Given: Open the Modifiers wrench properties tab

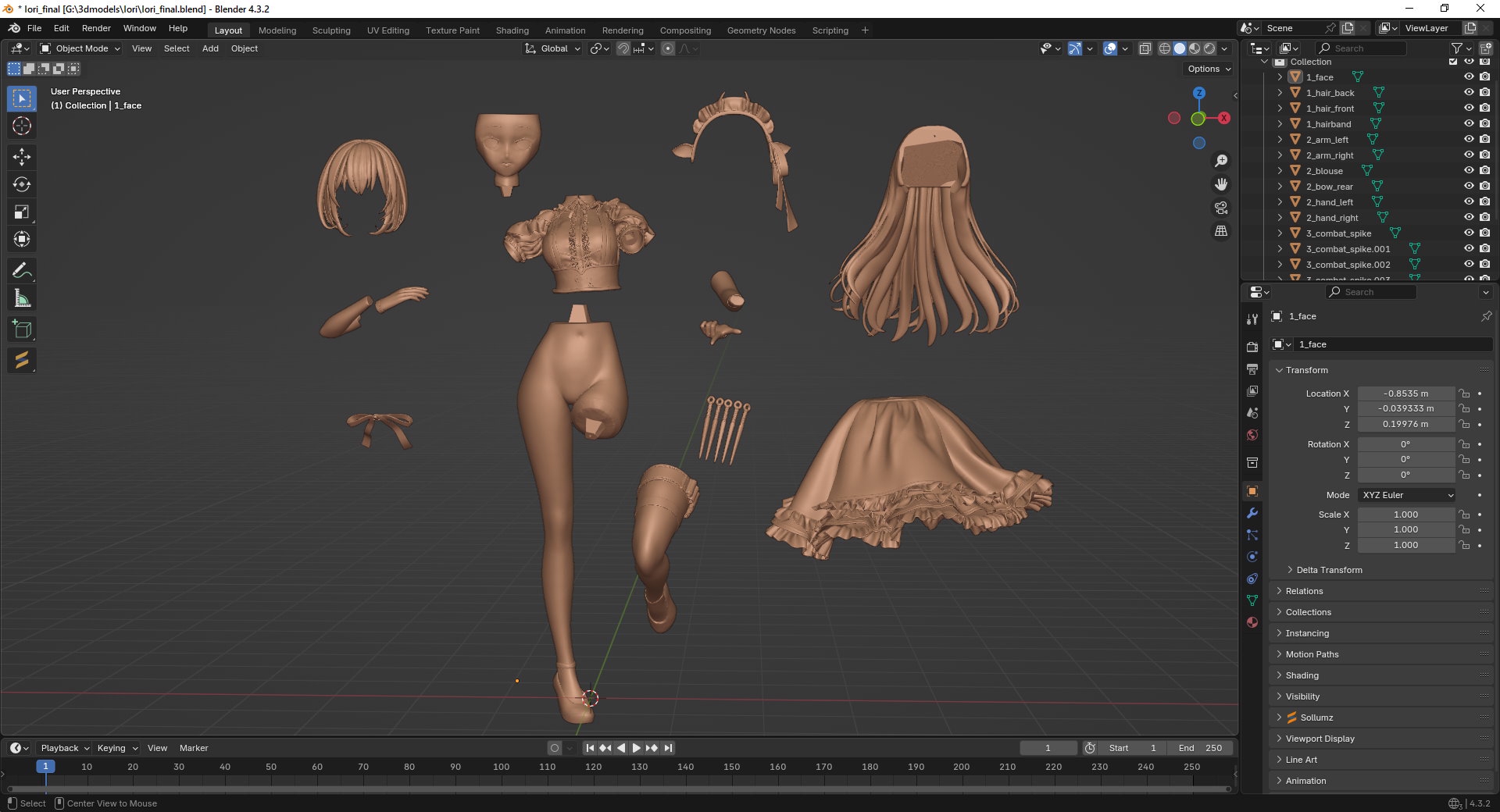Looking at the screenshot, I should pyautogui.click(x=1252, y=513).
